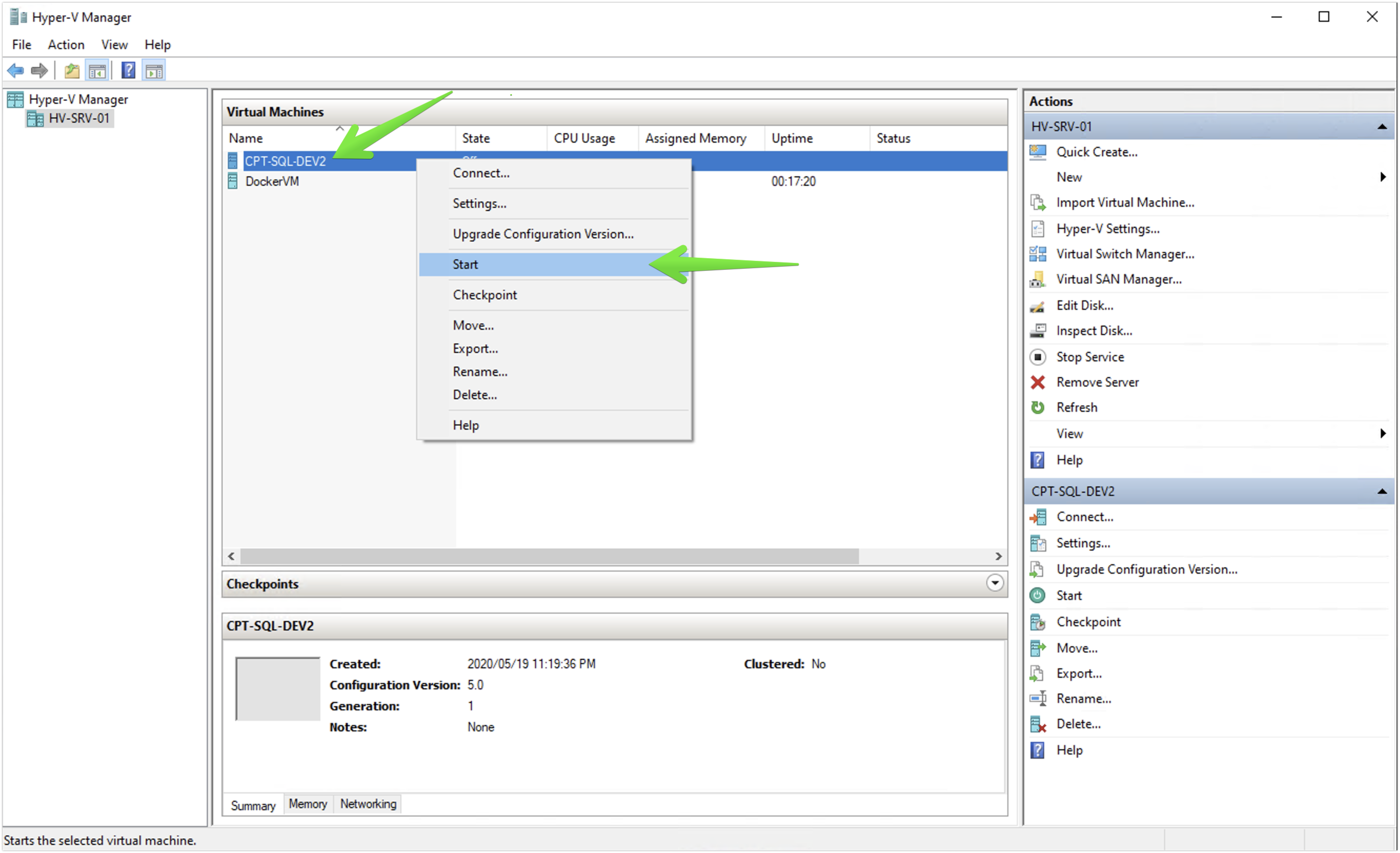Choose Settings... from the context menu
The height and width of the screenshot is (853, 1400).
tap(554, 204)
